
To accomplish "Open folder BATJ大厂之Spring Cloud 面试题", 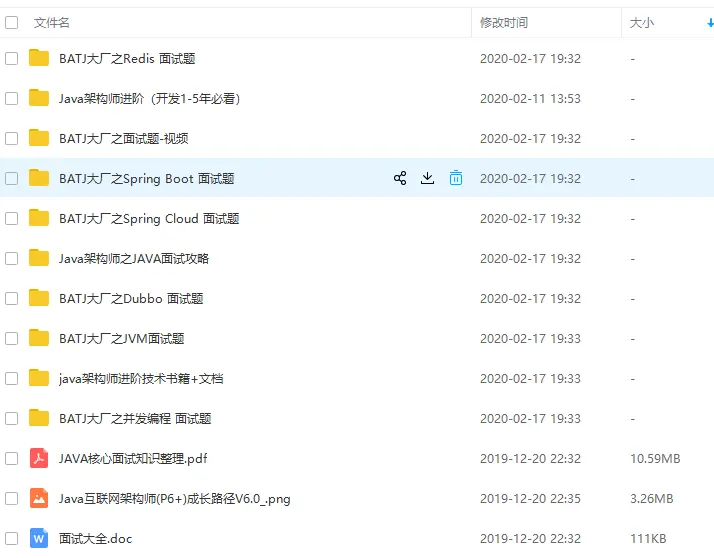I will (149, 218).
